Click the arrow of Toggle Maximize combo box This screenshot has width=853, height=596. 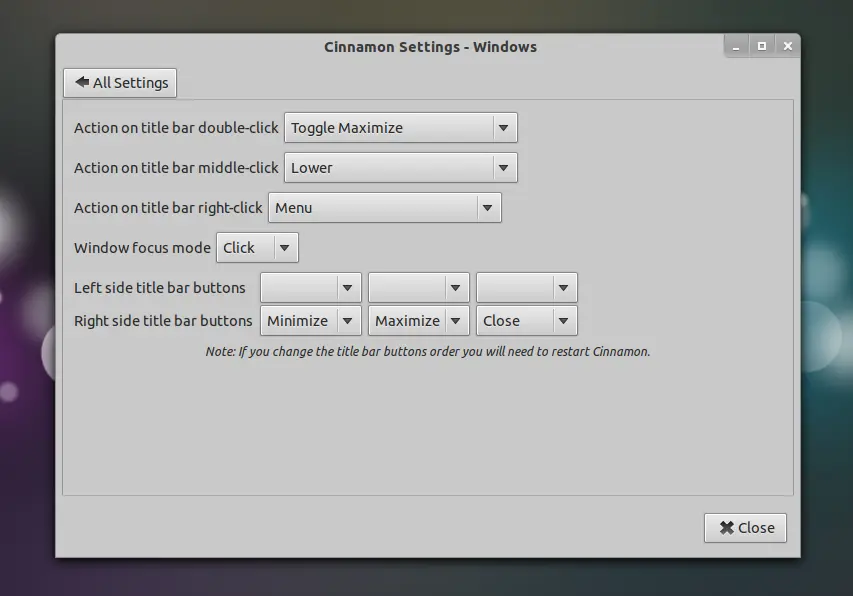point(503,128)
